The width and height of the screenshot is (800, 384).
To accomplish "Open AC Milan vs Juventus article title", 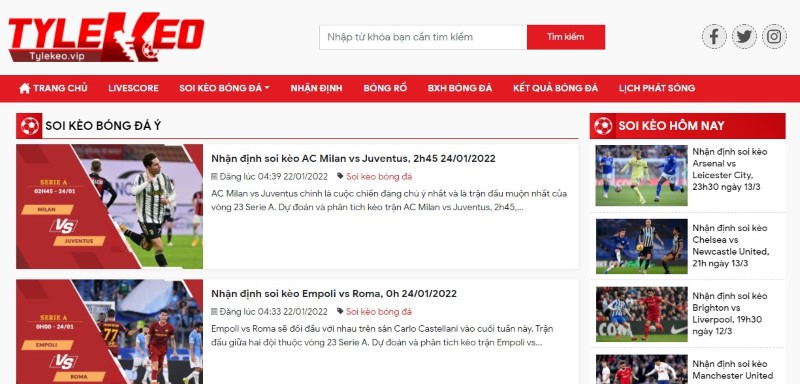I will (x=353, y=159).
